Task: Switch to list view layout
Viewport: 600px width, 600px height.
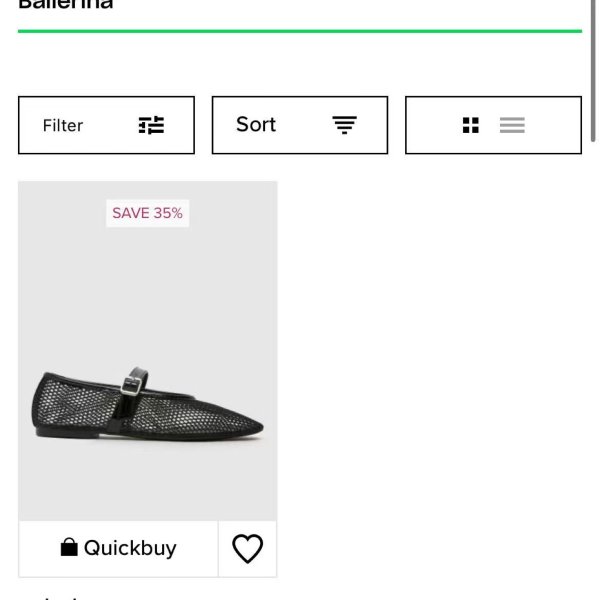Action: pos(512,125)
